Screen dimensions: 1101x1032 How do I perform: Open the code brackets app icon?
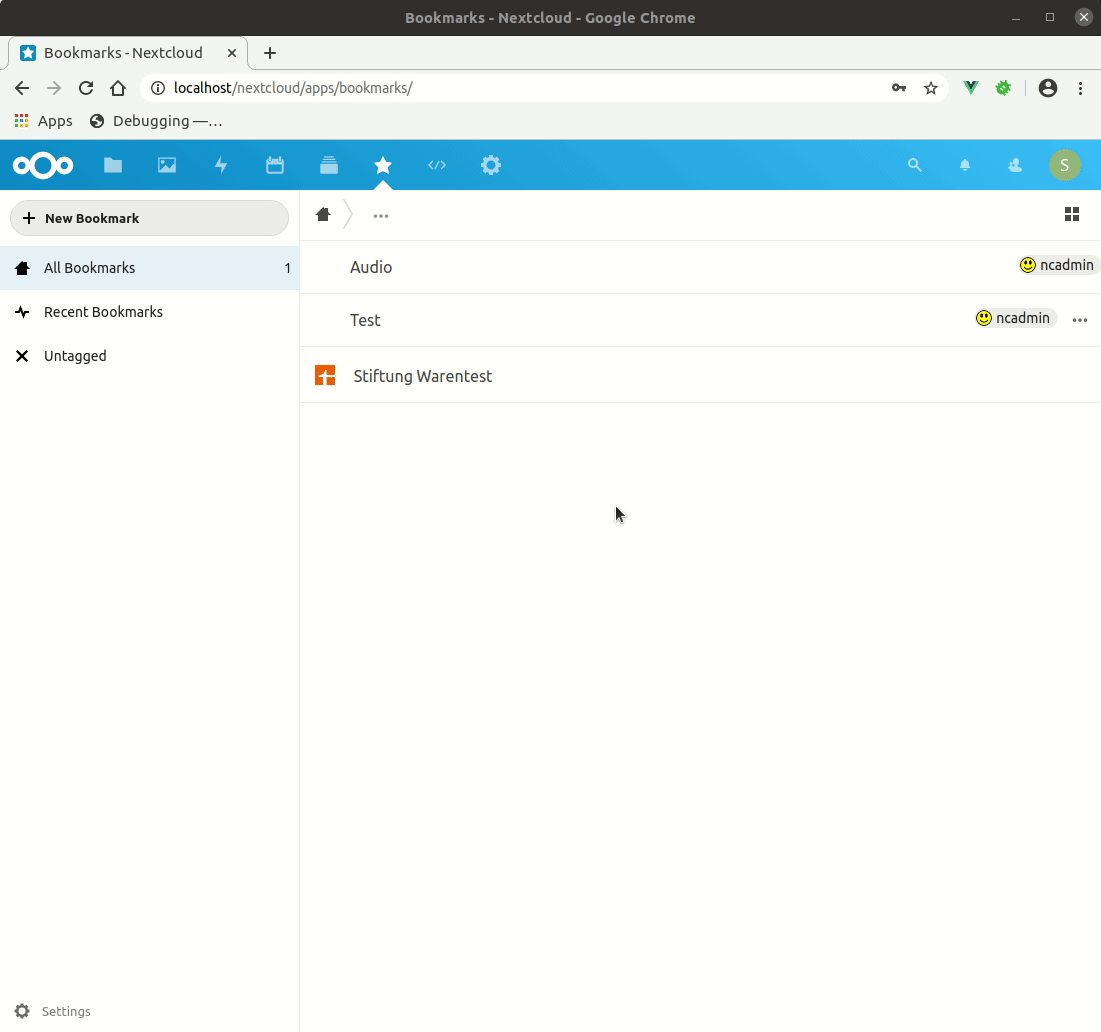437,166
